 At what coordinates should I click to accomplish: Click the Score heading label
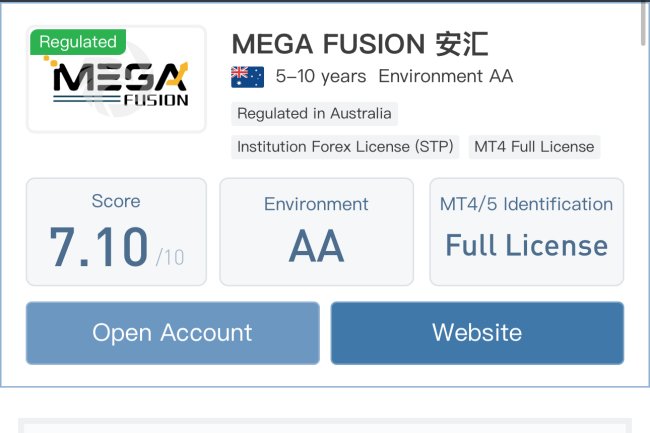tap(116, 201)
